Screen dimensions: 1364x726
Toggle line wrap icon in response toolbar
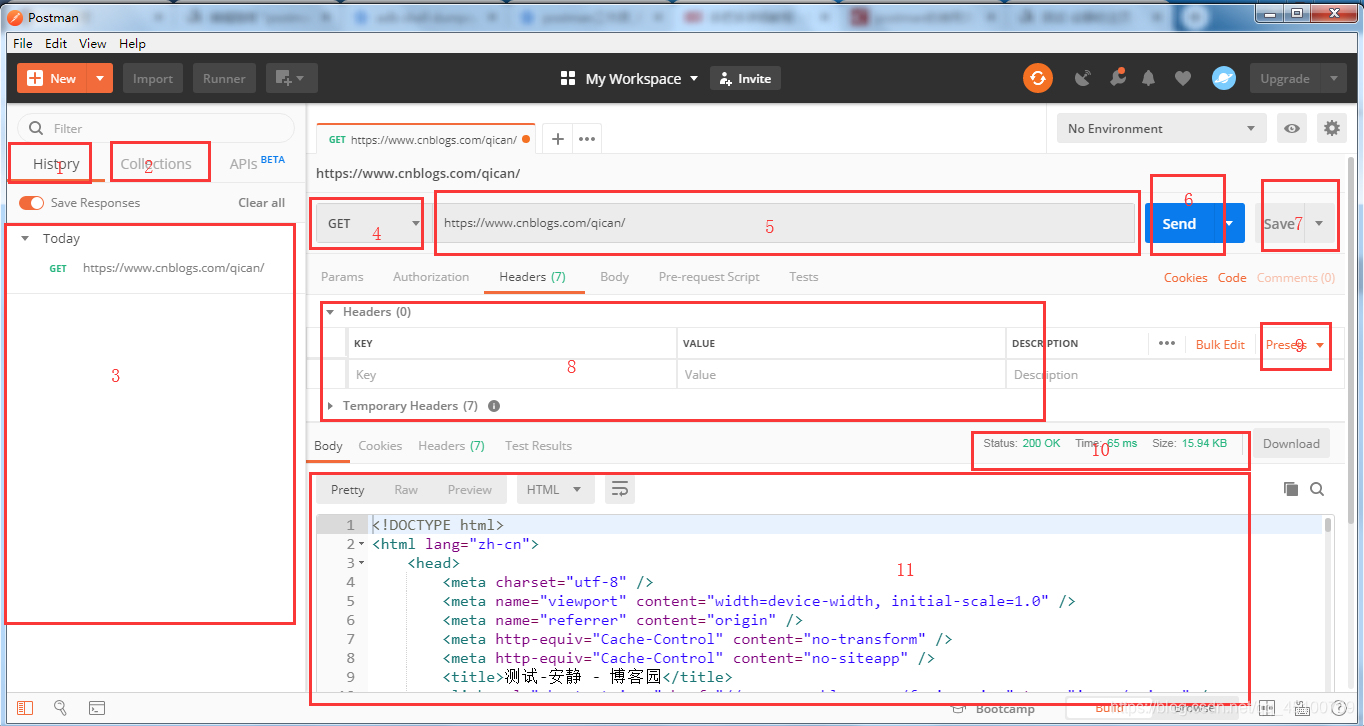click(620, 489)
